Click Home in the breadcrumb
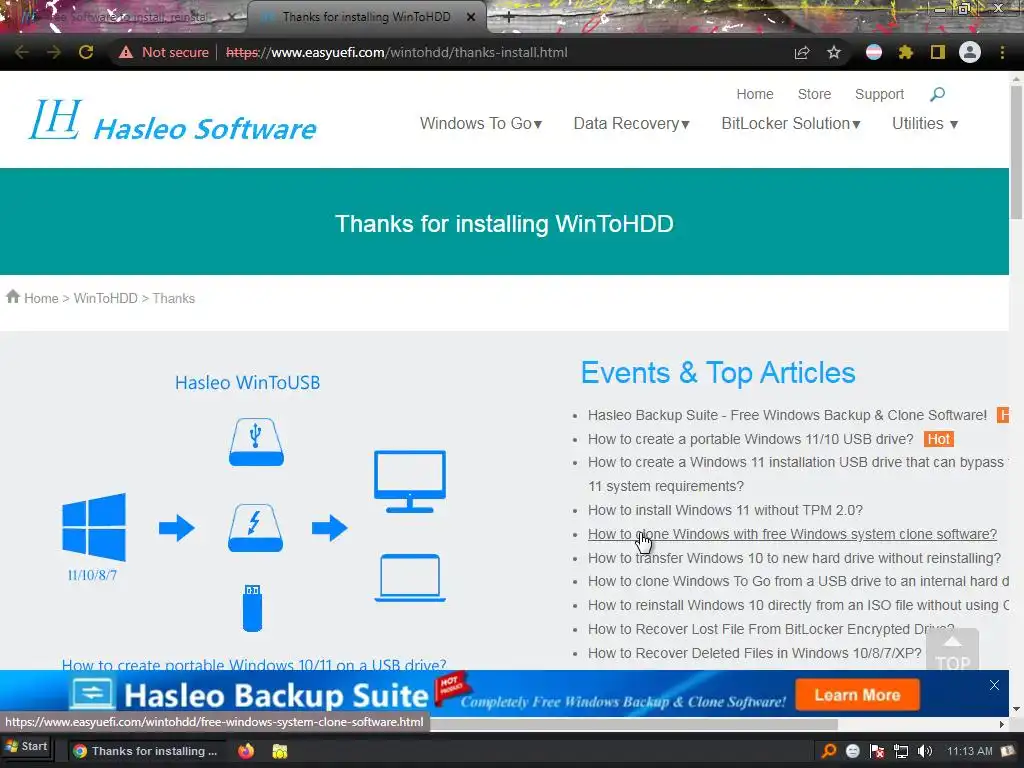This screenshot has width=1024, height=768. 41,298
